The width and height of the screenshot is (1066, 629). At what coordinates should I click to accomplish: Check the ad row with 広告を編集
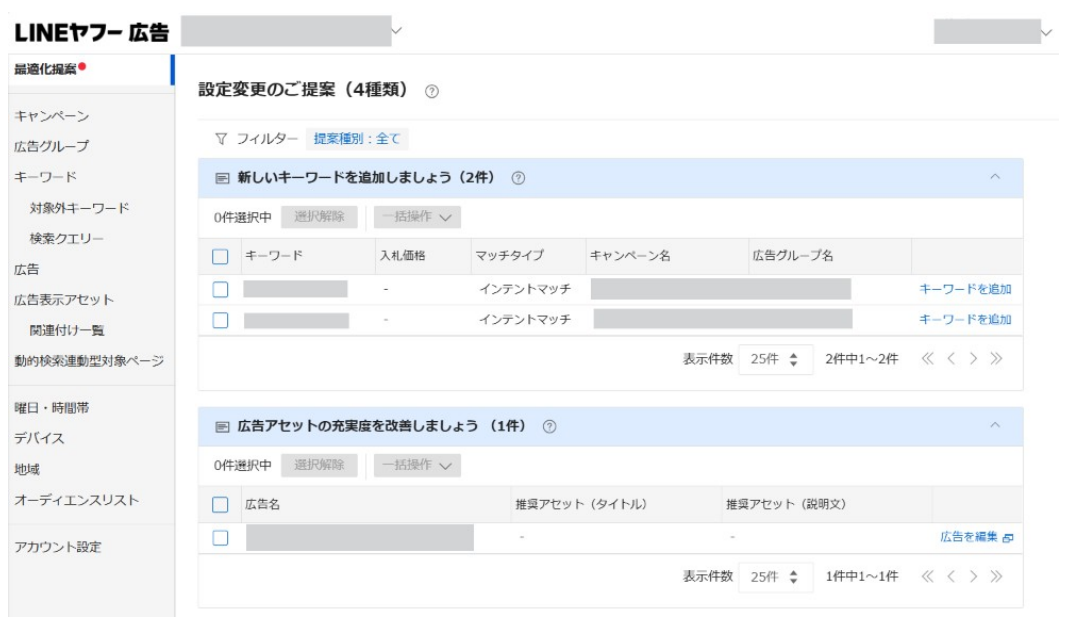pyautogui.click(x=220, y=538)
